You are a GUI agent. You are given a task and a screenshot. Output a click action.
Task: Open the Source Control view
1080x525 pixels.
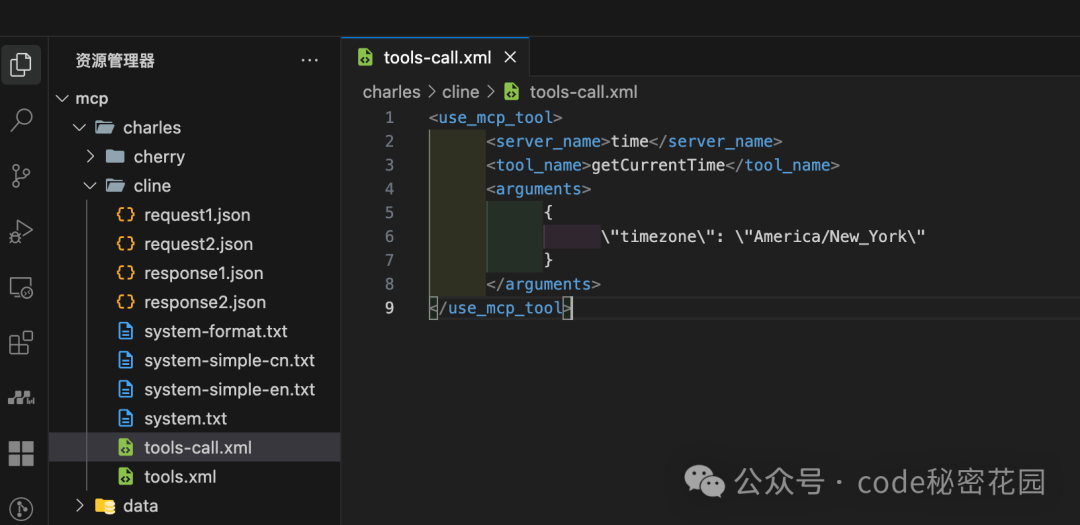click(x=21, y=176)
